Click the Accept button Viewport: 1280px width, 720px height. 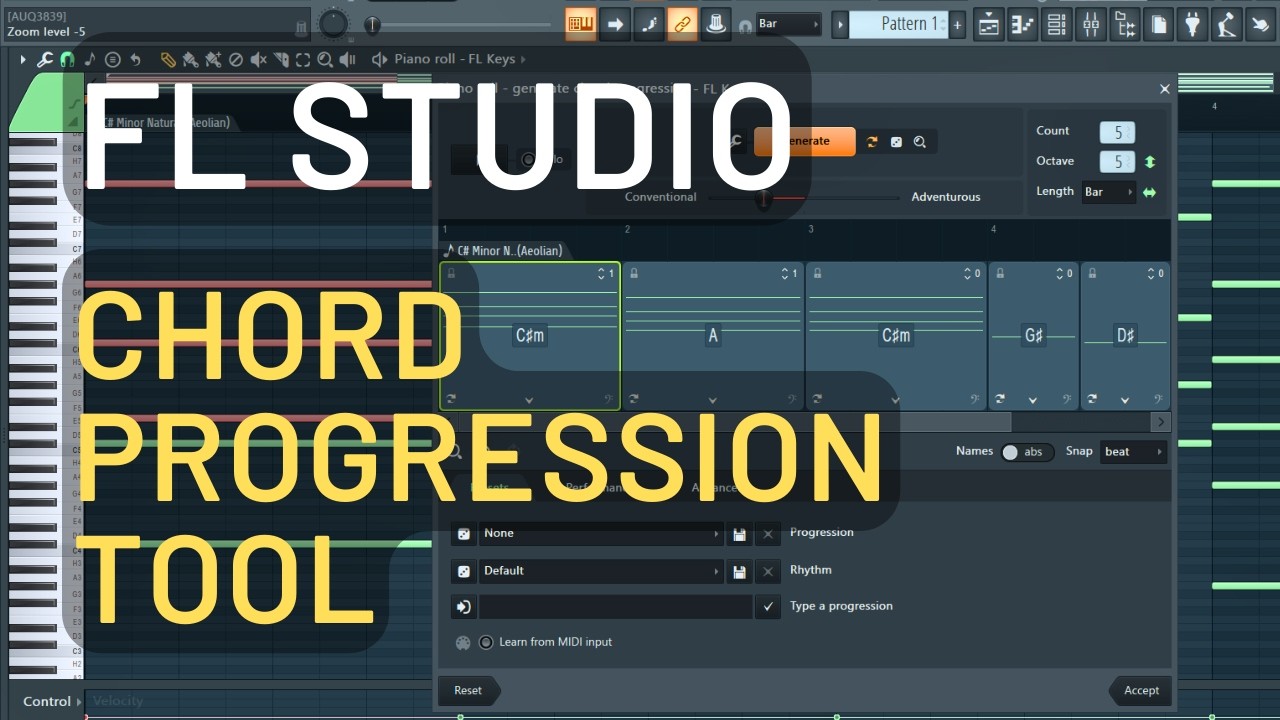(1140, 690)
